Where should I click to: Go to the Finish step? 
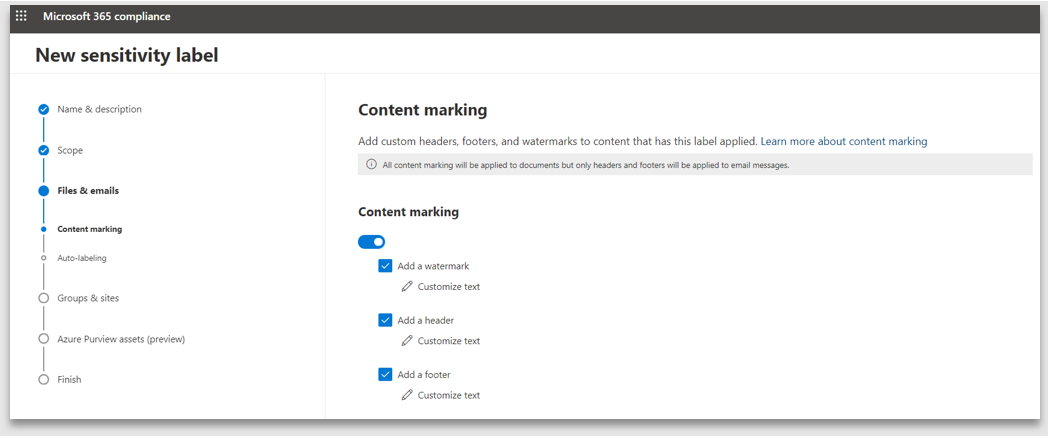point(69,380)
